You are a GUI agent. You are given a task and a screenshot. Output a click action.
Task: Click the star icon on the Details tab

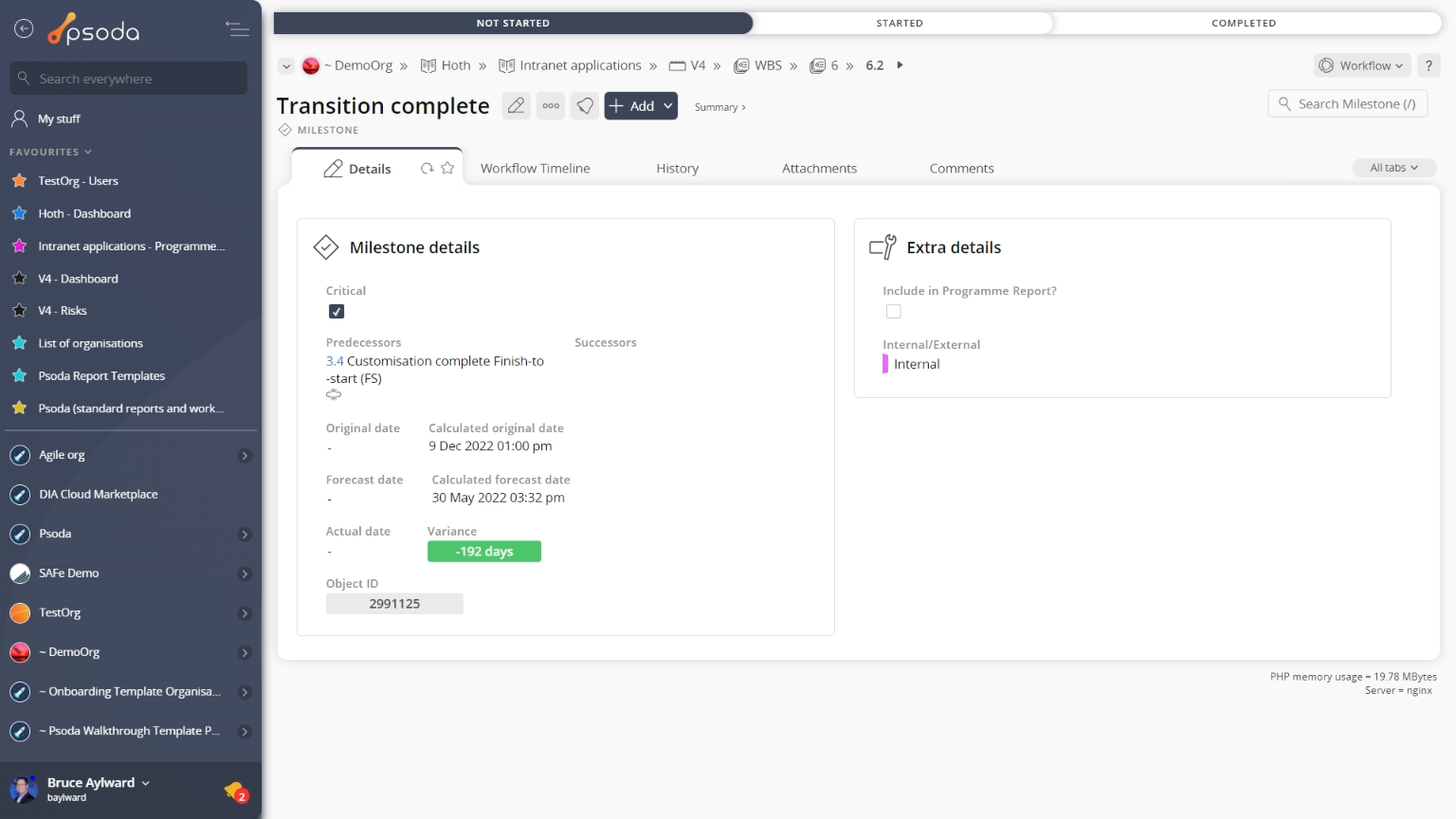tap(447, 168)
